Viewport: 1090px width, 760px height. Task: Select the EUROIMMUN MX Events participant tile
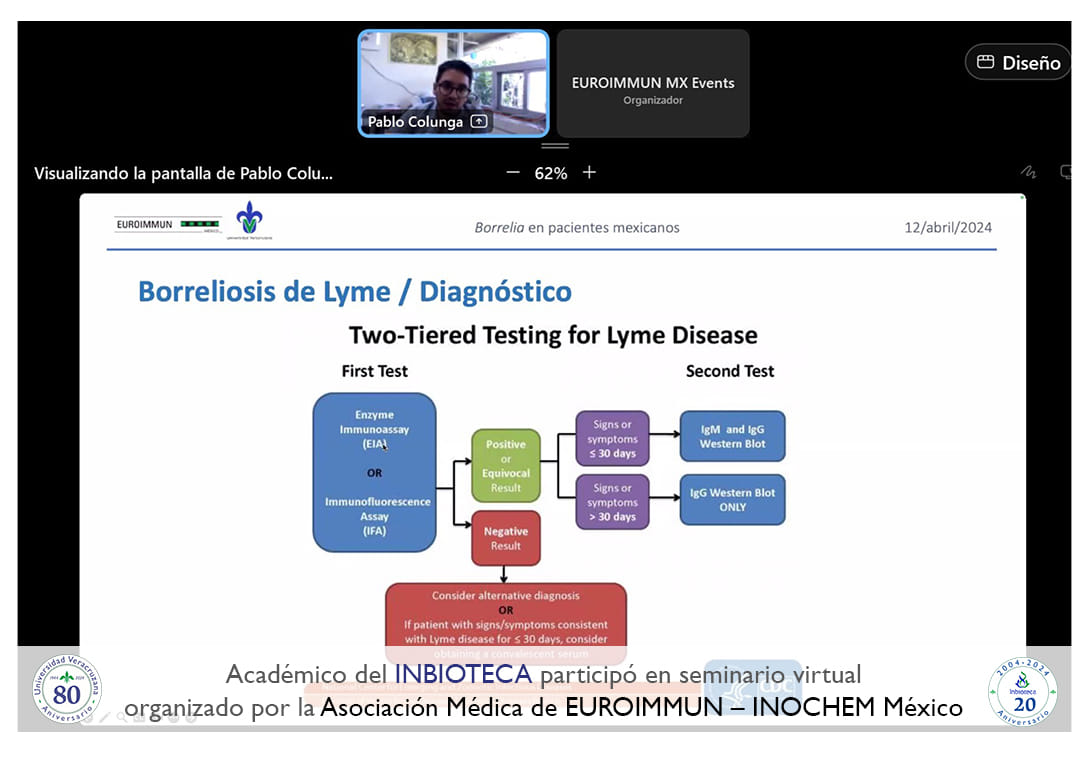click(x=653, y=84)
